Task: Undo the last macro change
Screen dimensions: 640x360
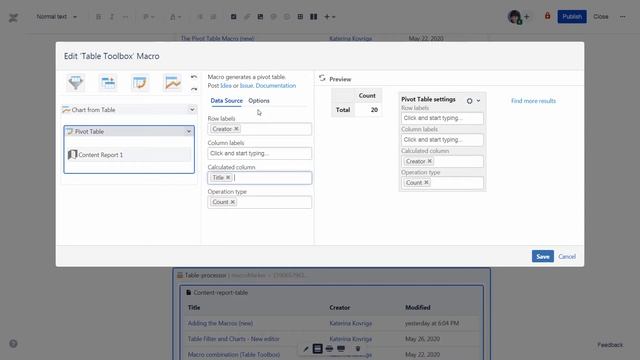Action: point(194,77)
